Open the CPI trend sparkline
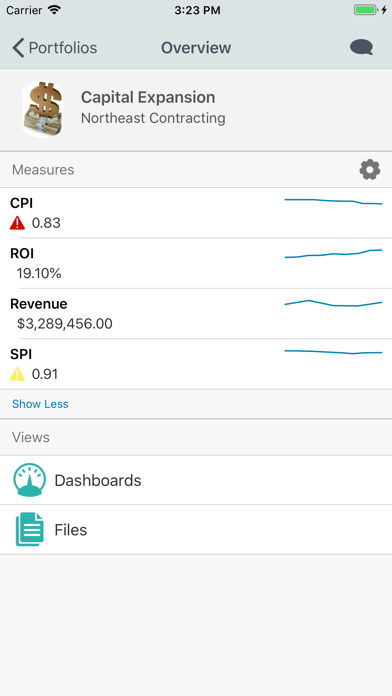This screenshot has height=696, width=392. pyautogui.click(x=333, y=202)
